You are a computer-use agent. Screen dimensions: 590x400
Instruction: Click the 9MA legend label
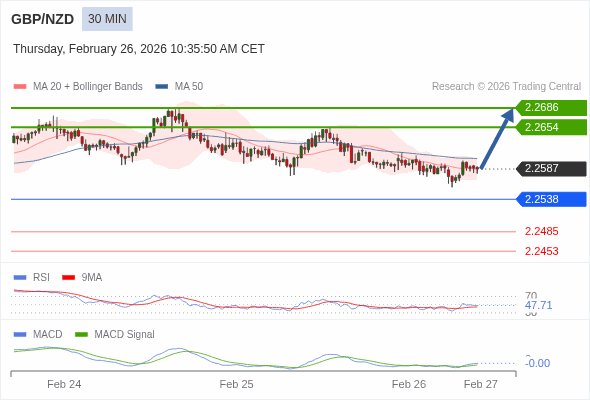click(92, 278)
